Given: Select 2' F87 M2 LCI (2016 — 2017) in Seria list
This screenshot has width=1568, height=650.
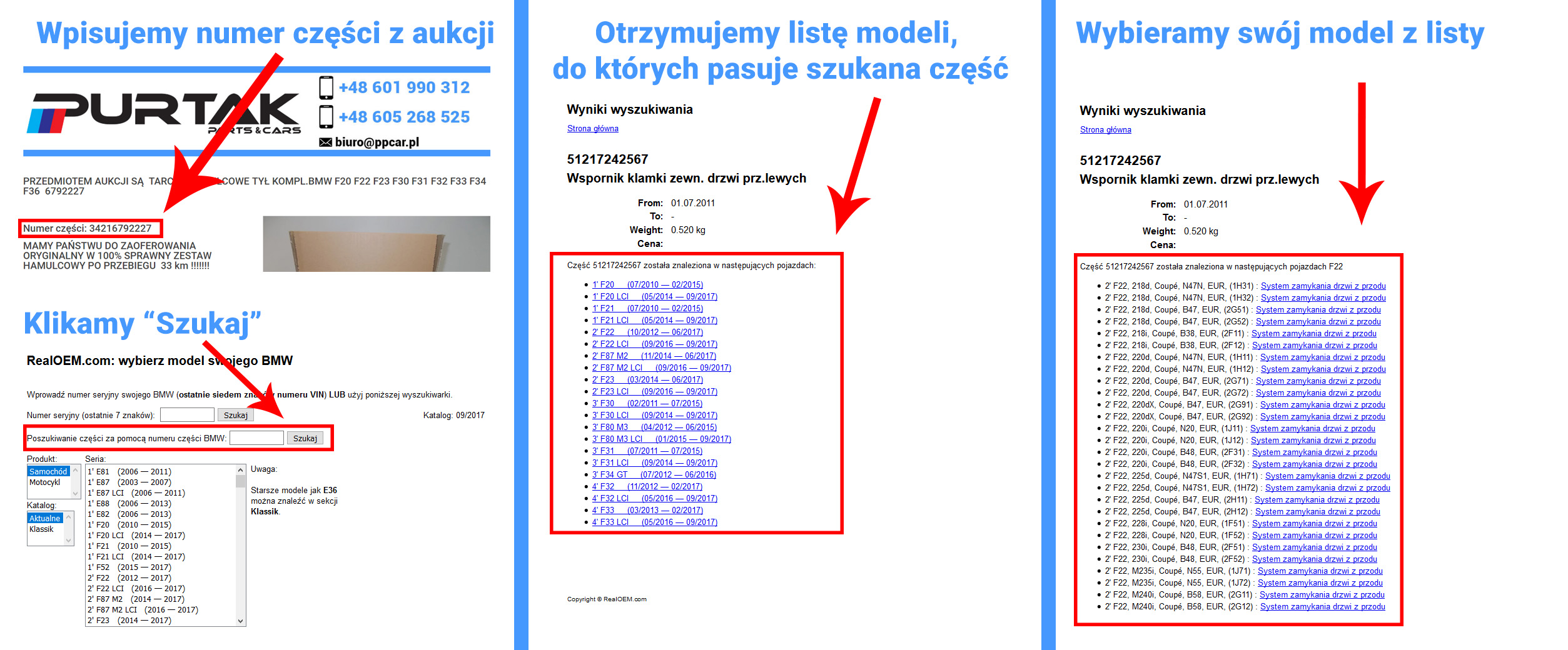Looking at the screenshot, I should pos(143,610).
